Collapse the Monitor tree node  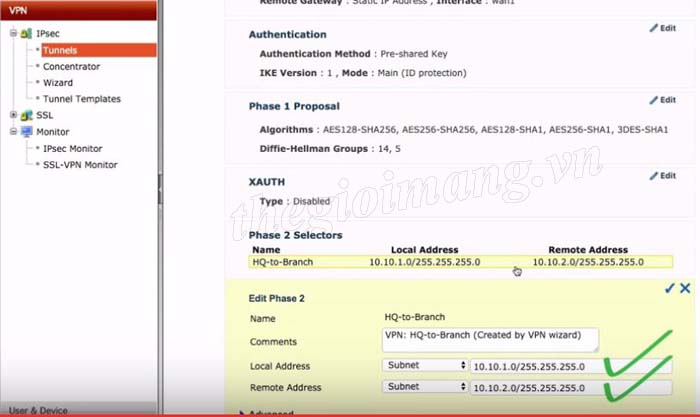click(13, 132)
